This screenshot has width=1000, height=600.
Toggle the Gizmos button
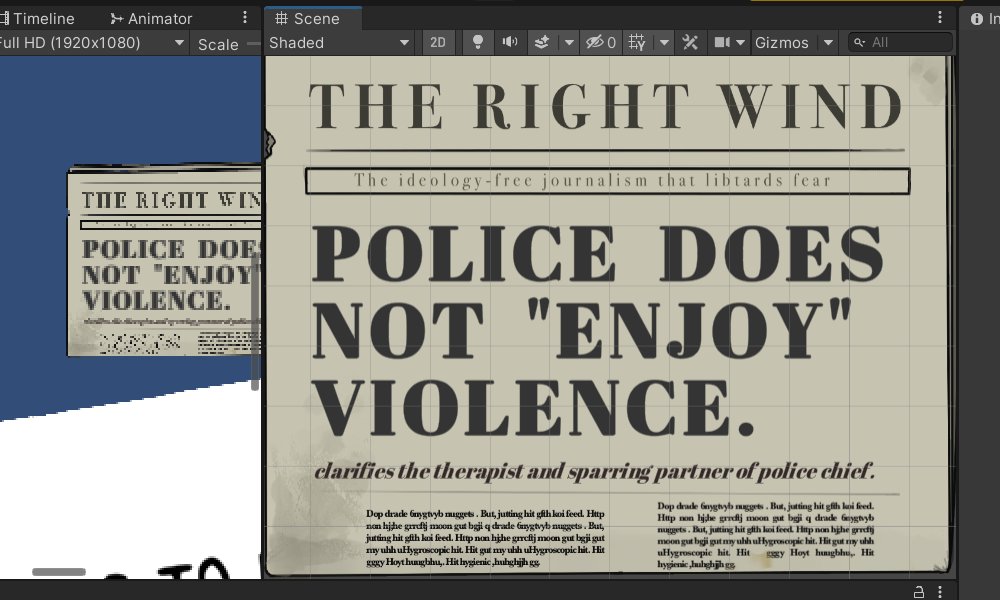click(782, 43)
